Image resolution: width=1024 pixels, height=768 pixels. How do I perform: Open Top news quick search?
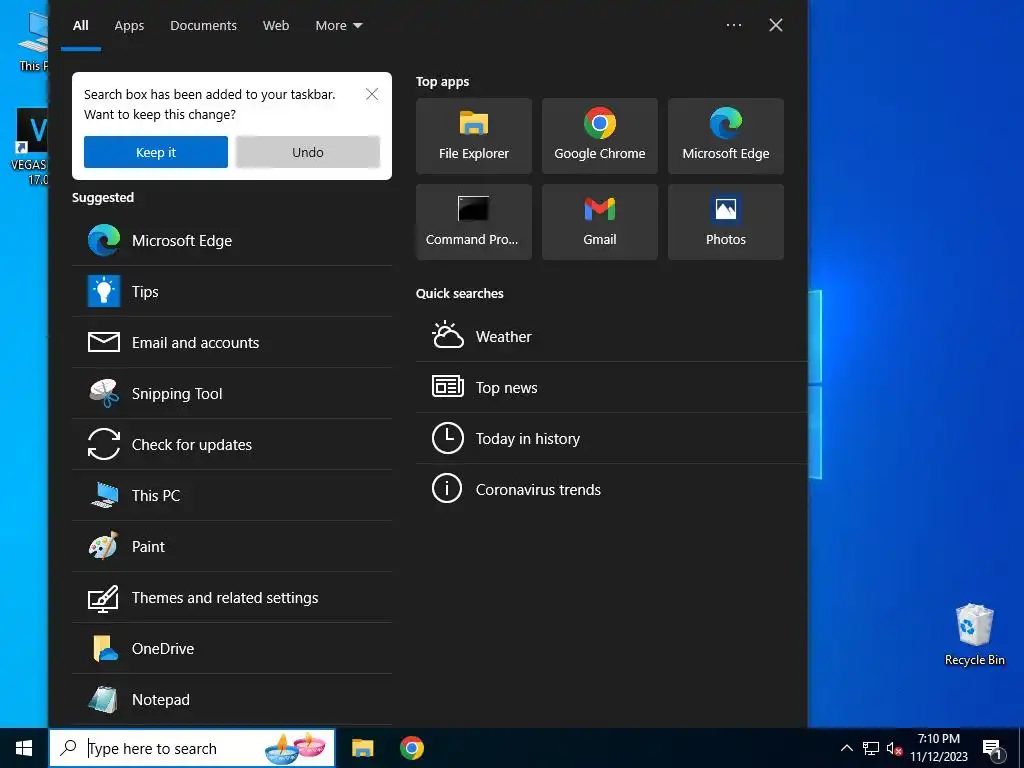pos(612,387)
